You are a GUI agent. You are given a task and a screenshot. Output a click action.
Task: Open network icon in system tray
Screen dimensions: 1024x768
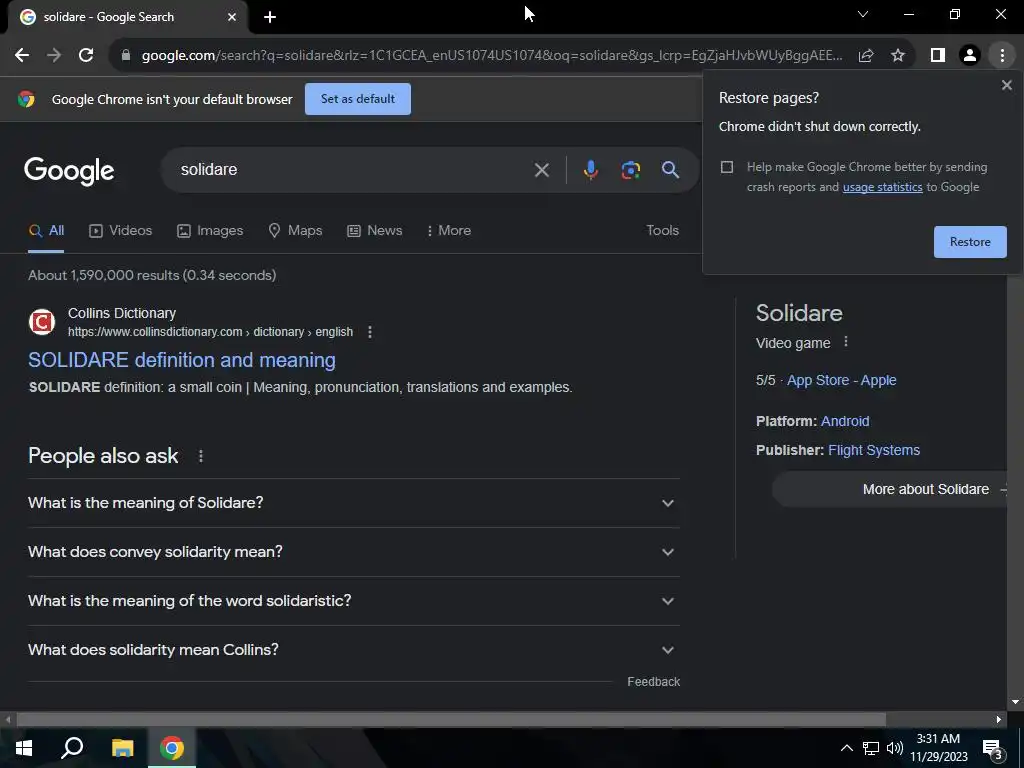pos(871,748)
